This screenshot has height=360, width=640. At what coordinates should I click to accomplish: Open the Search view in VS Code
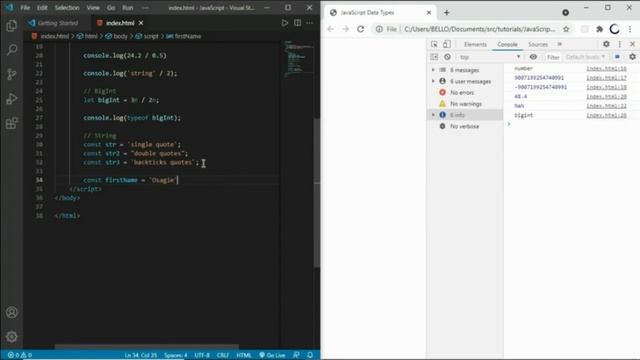point(11,50)
